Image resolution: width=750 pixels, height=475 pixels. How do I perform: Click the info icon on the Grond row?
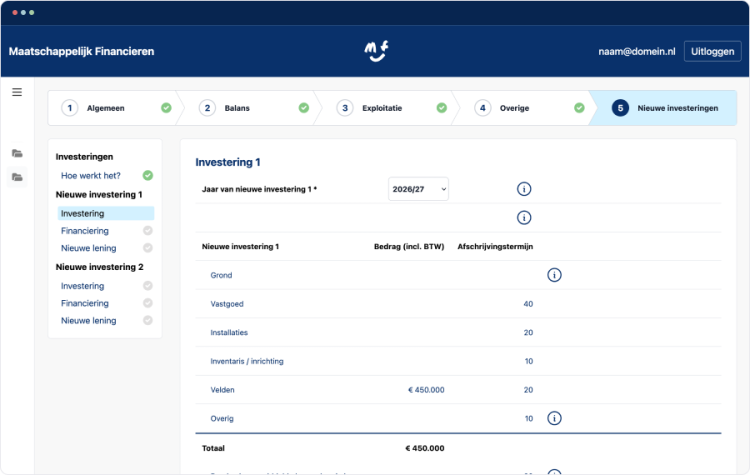tap(554, 275)
